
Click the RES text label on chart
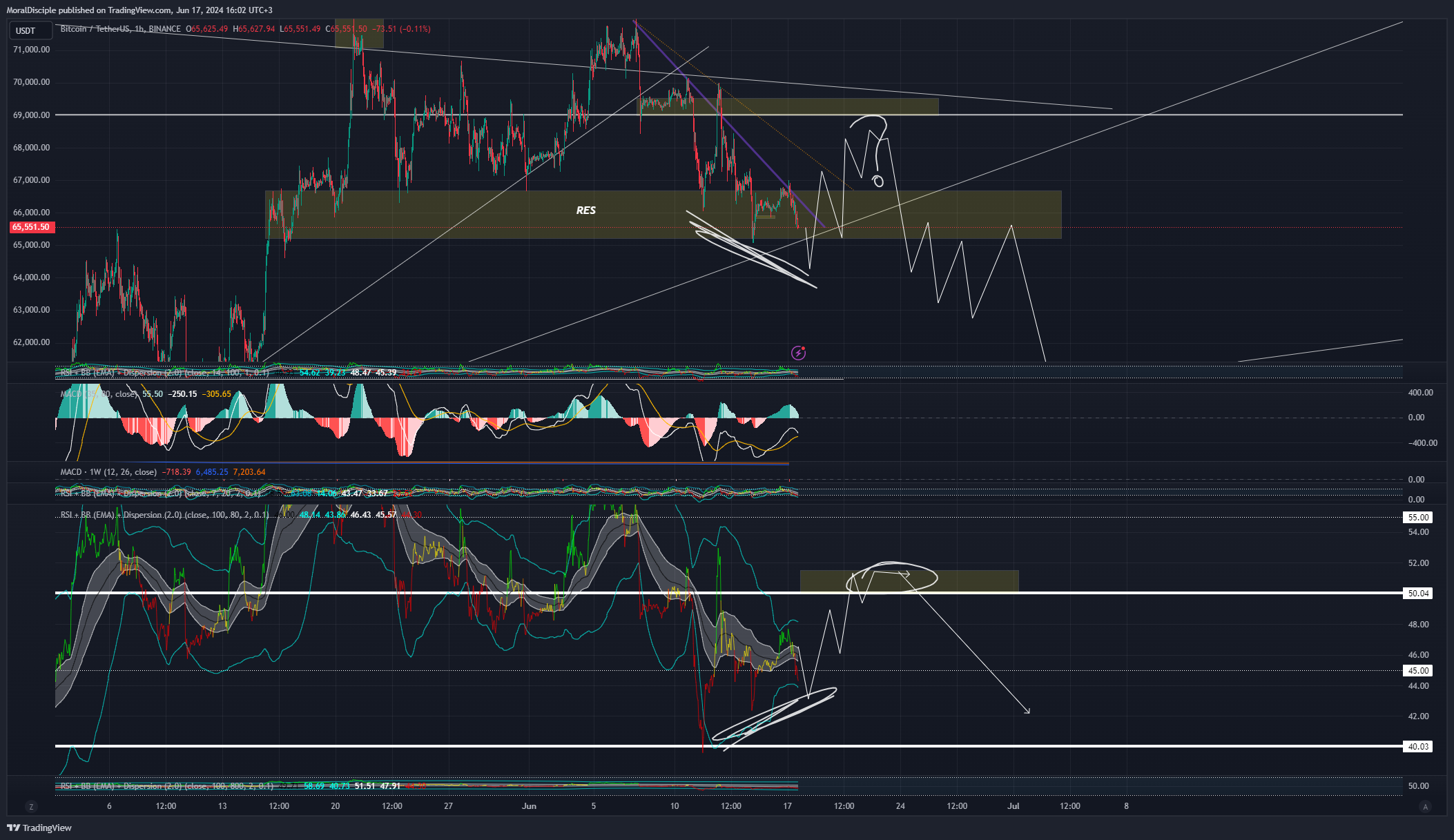tap(585, 211)
